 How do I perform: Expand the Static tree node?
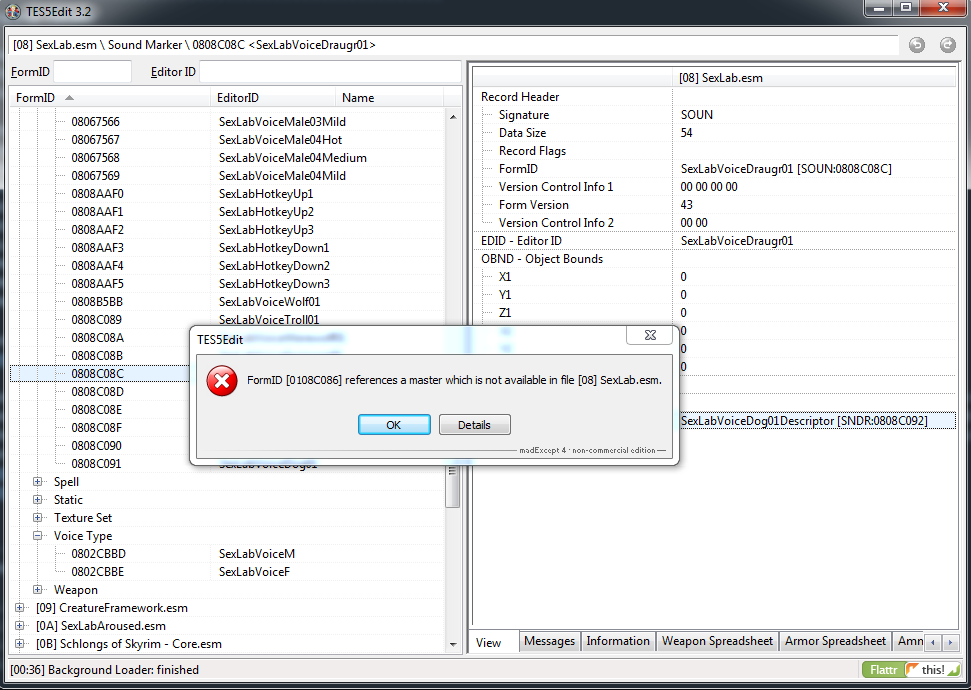[x=38, y=499]
